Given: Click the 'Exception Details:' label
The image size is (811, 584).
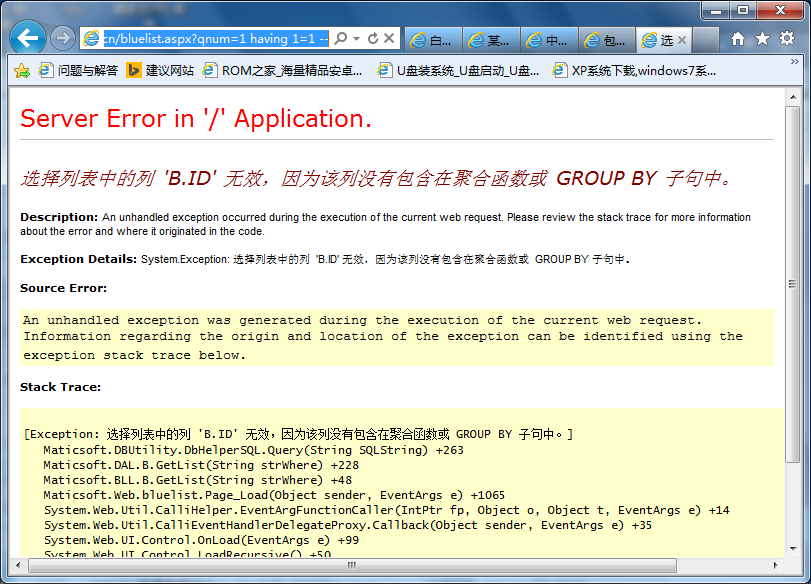Looking at the screenshot, I should pos(79,259).
